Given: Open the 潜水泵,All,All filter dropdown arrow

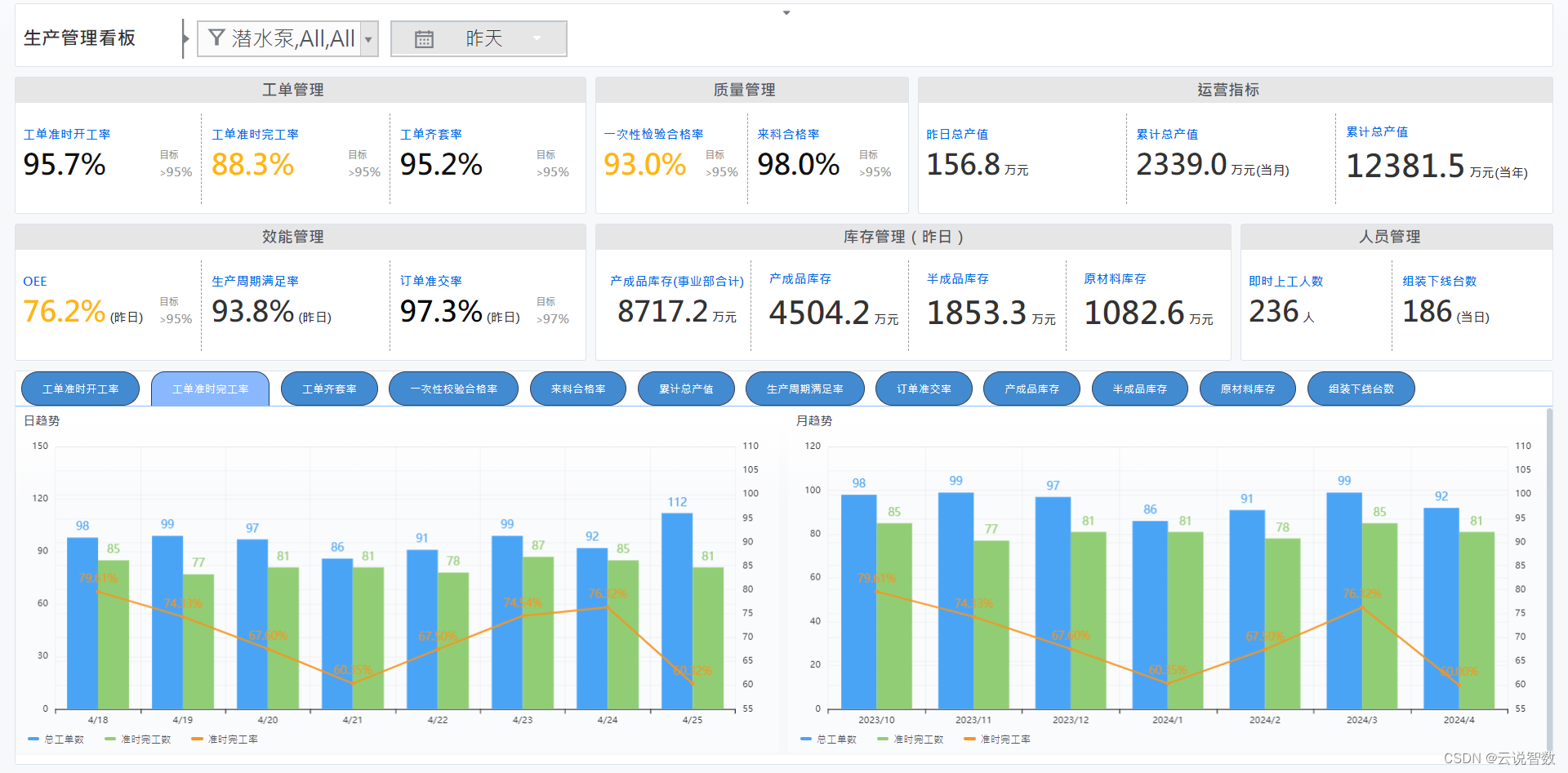Looking at the screenshot, I should (x=368, y=39).
